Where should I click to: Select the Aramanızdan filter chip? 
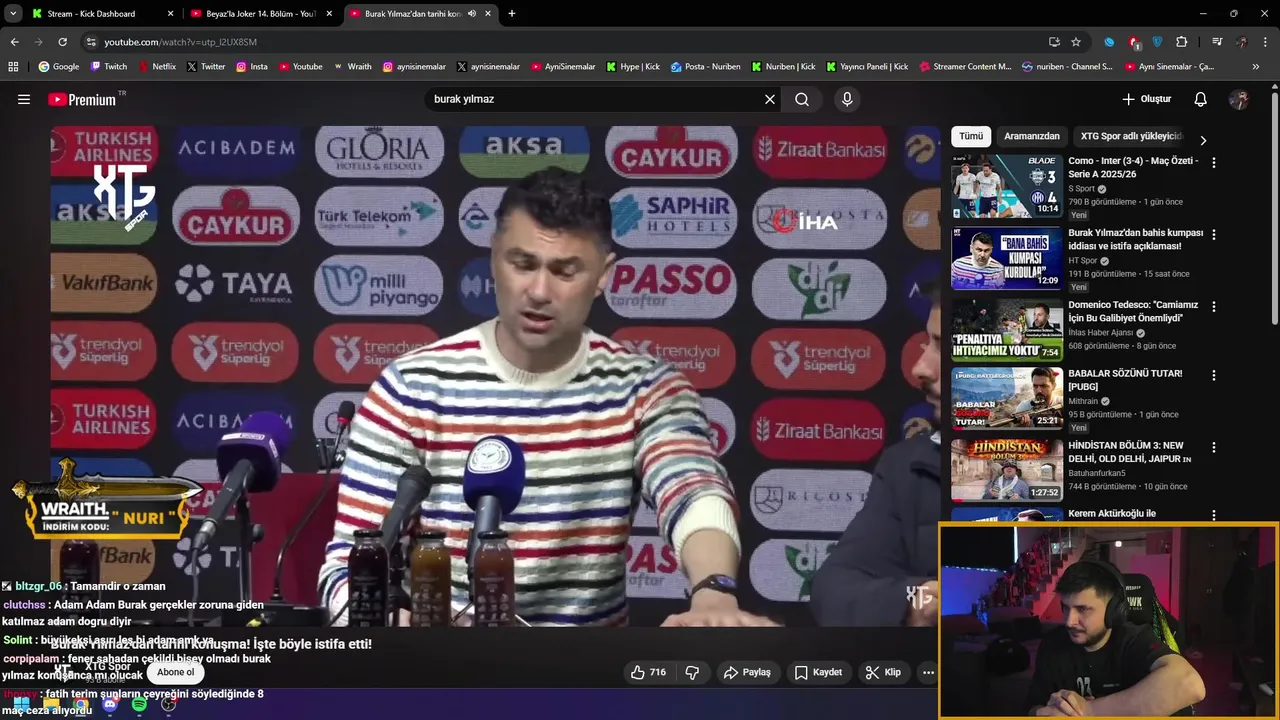coord(1032,136)
